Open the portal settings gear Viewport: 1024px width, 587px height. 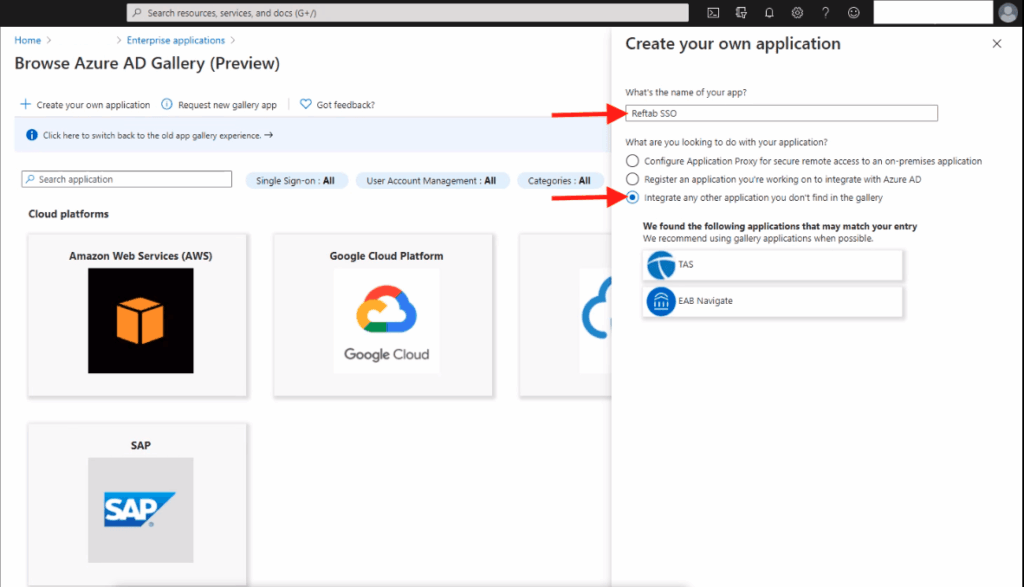click(x=795, y=12)
